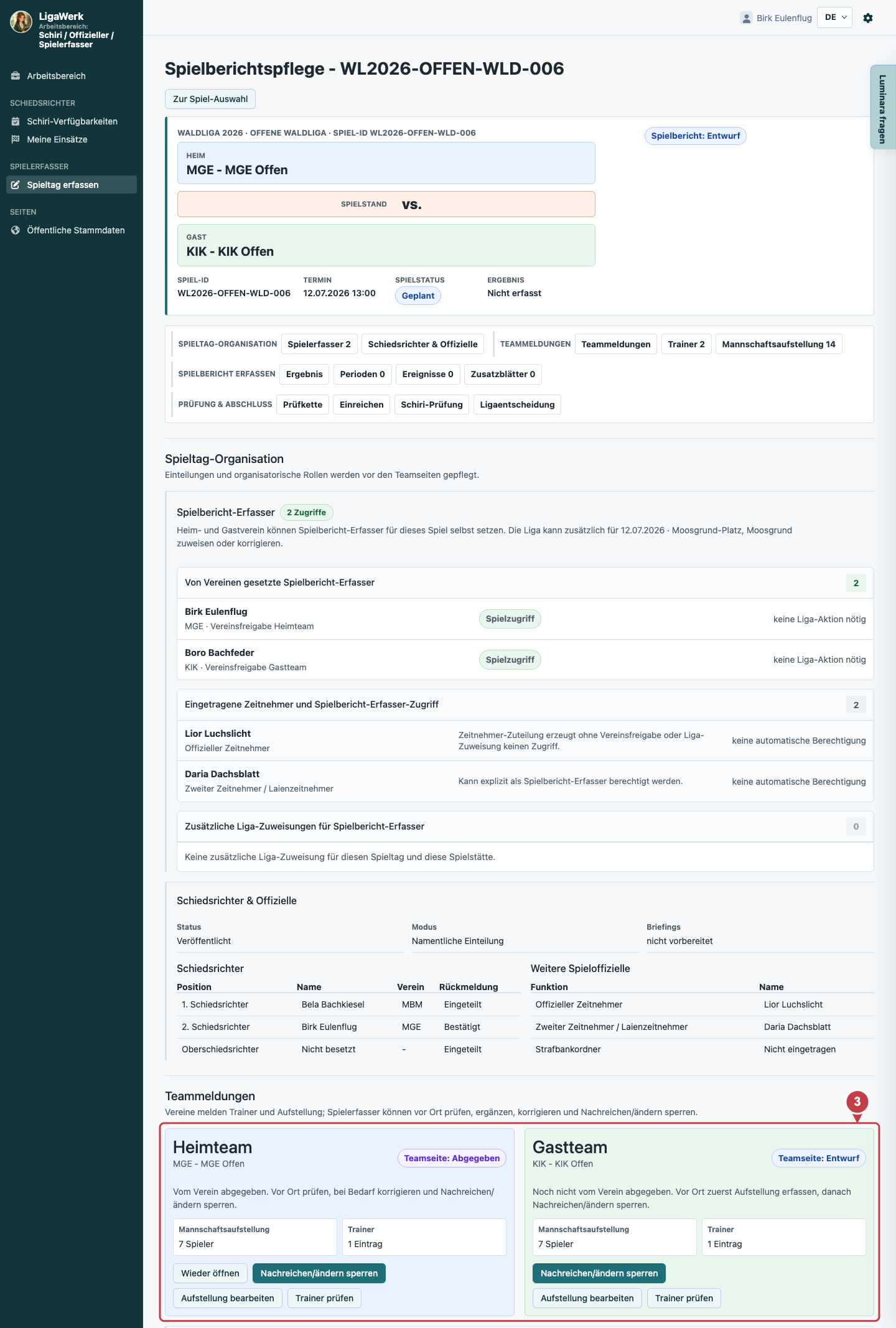The image size is (896, 1328).
Task: Click Wieder öffnen for the Heimteam
Action: click(210, 1273)
